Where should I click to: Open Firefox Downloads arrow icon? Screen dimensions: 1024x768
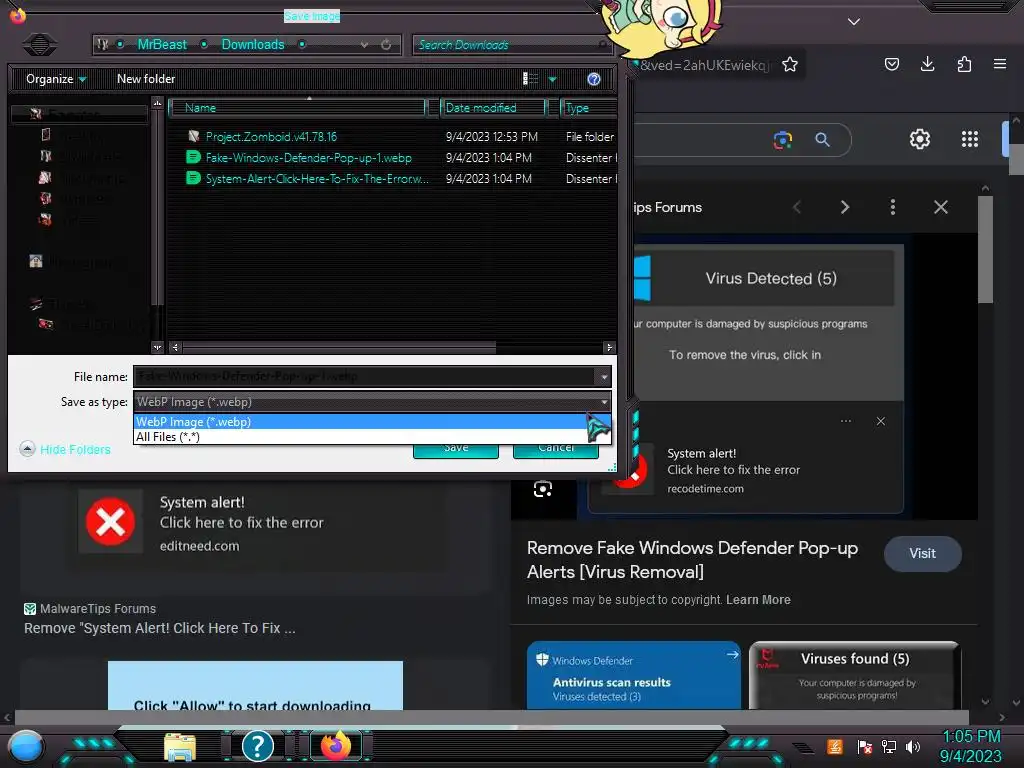927,64
